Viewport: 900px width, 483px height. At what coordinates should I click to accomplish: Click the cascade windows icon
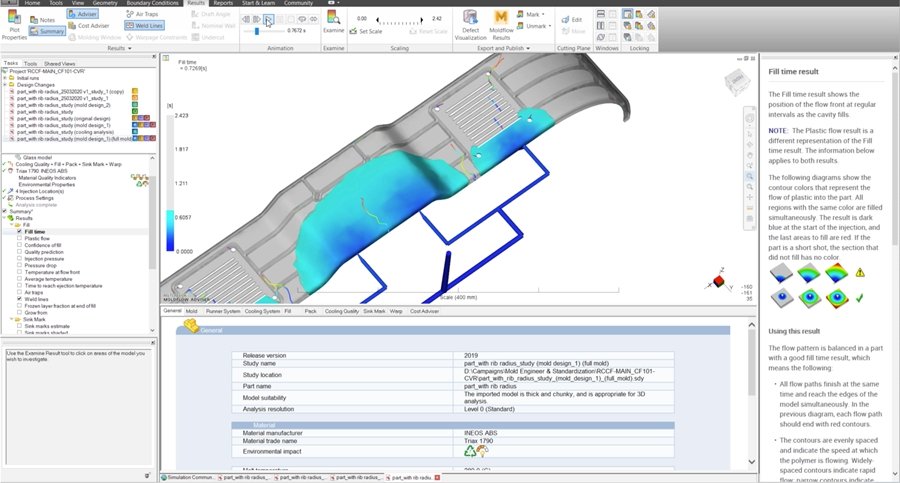[600, 37]
